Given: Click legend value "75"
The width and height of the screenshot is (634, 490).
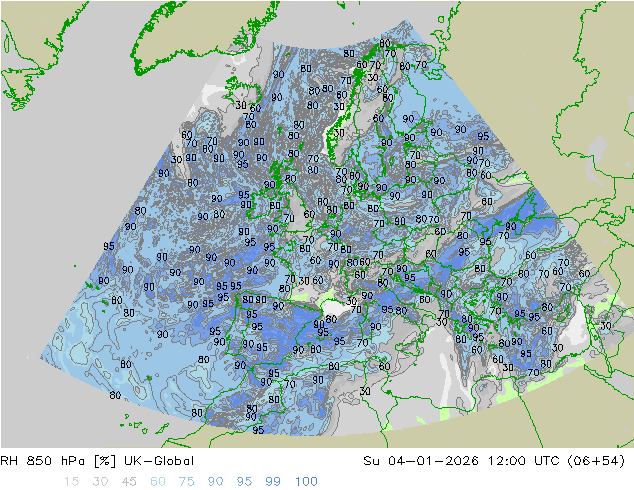Looking at the screenshot, I should (186, 482).
